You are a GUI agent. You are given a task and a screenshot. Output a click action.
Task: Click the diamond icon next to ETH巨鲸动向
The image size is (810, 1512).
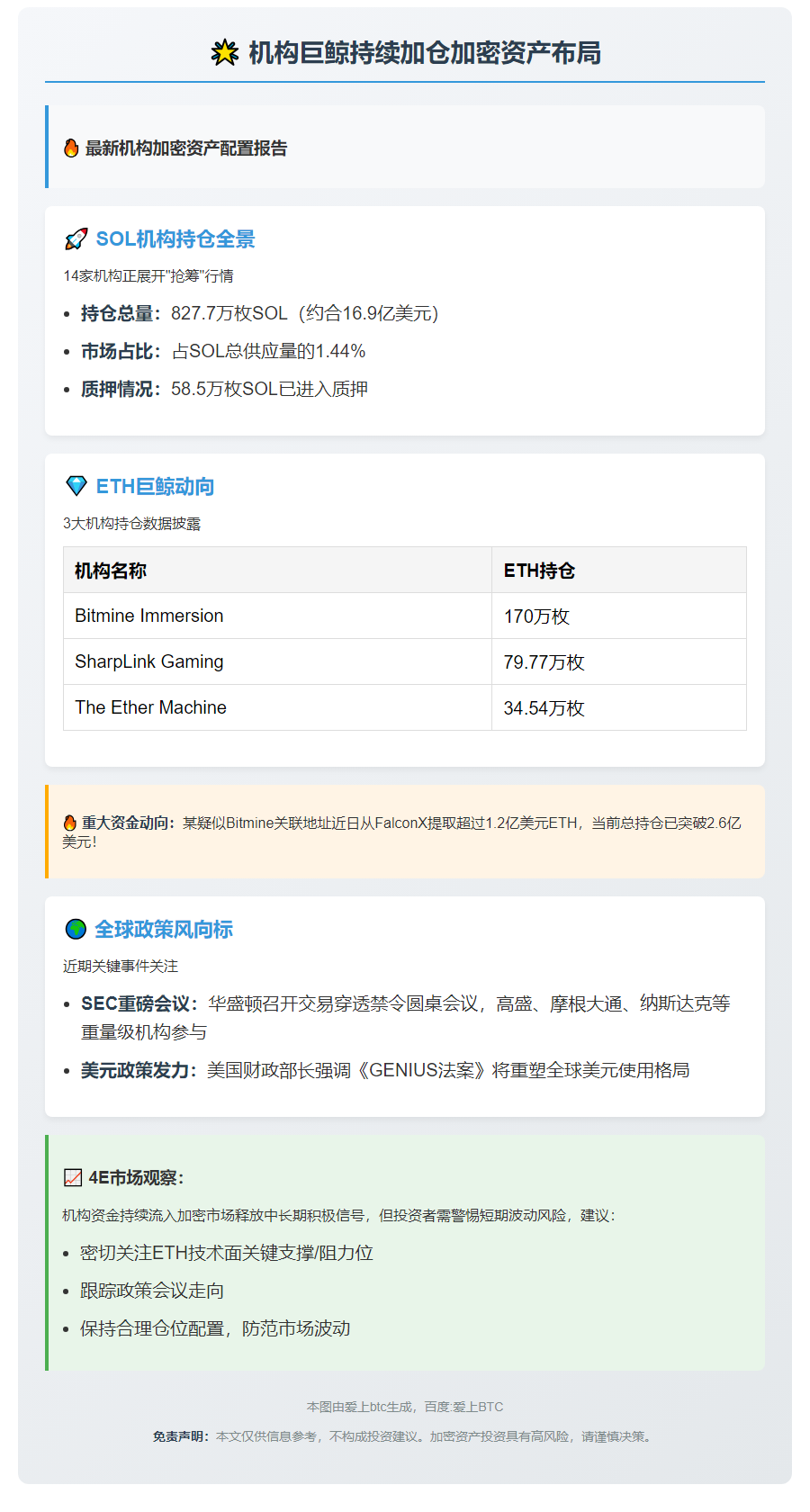pos(76,487)
